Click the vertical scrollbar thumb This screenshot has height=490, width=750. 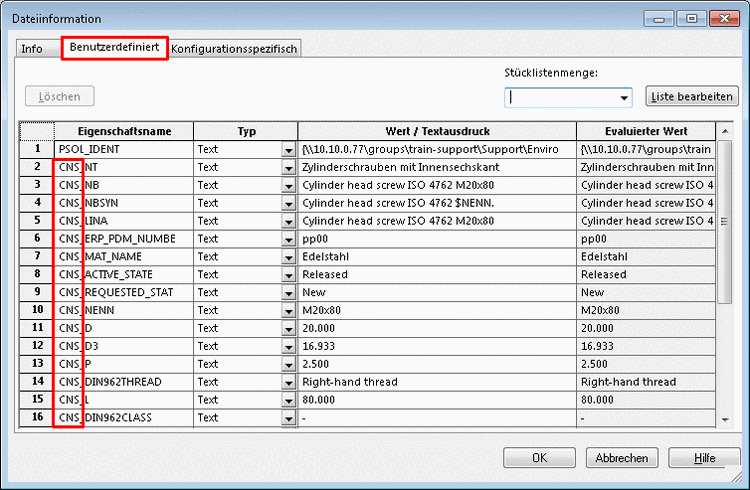[x=725, y=222]
